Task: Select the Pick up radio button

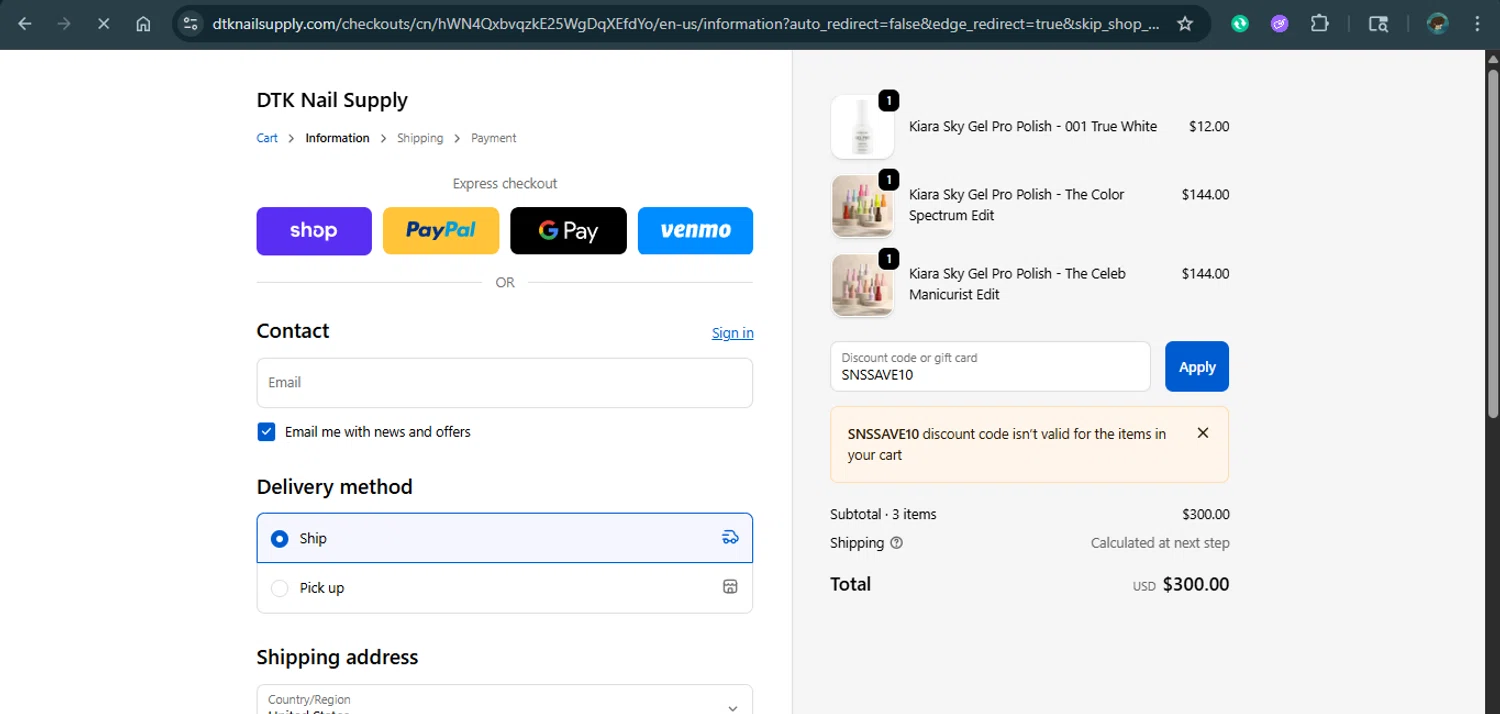Action: [x=280, y=588]
